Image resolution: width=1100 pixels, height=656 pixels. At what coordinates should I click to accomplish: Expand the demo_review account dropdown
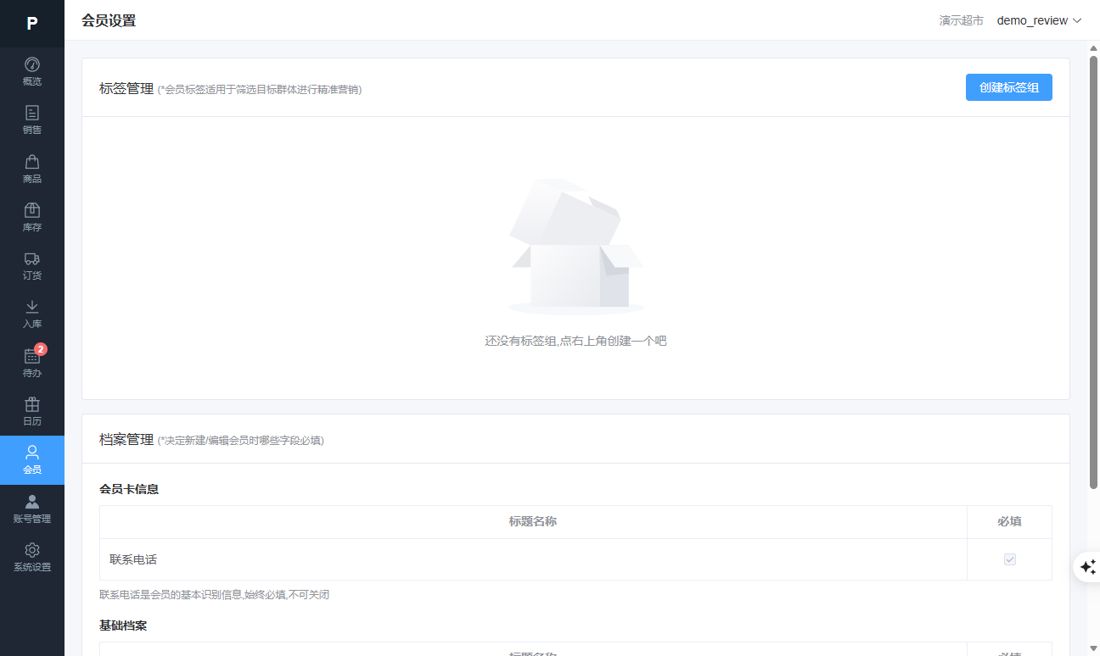tap(1038, 20)
